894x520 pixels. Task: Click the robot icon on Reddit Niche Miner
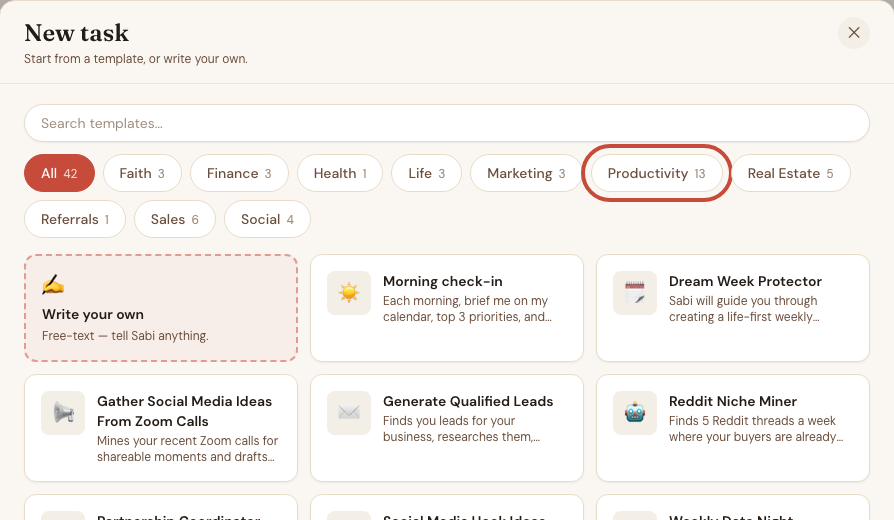point(635,413)
